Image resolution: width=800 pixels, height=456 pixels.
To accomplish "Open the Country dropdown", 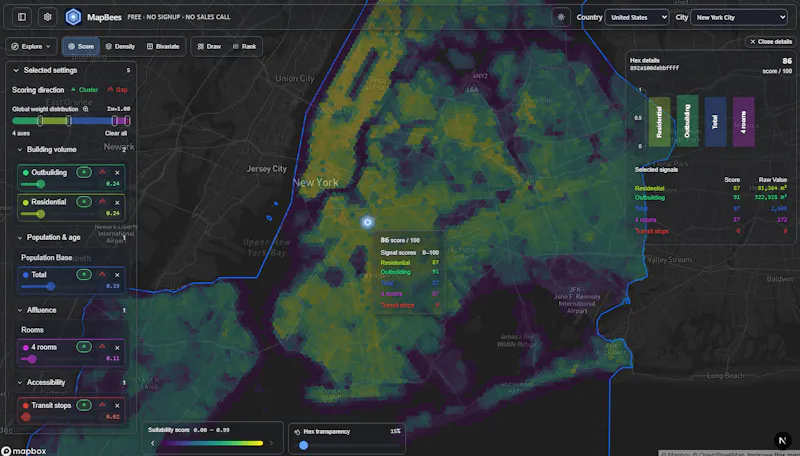I will coord(637,17).
